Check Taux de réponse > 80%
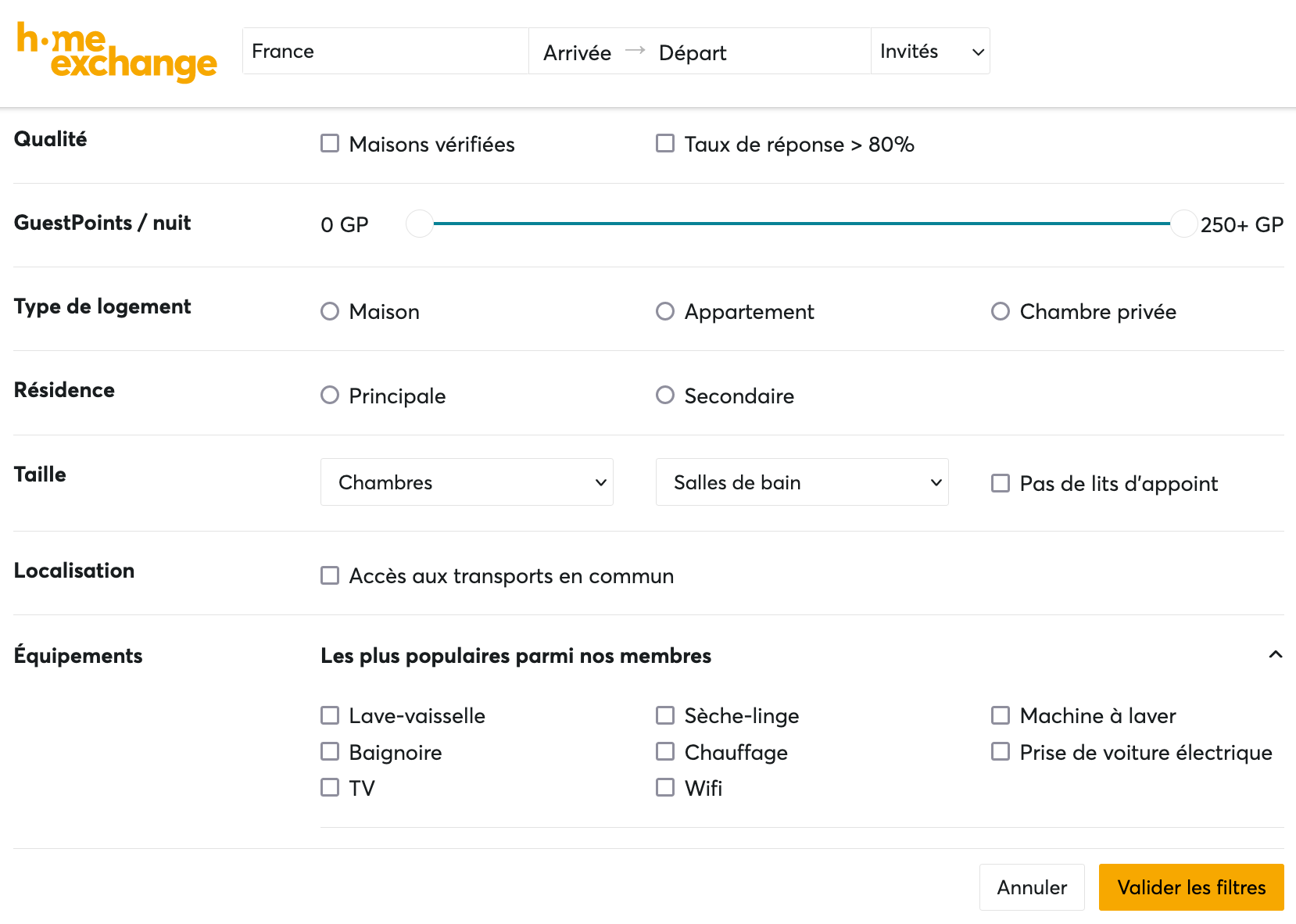Image resolution: width=1296 pixels, height=924 pixels. (x=665, y=144)
